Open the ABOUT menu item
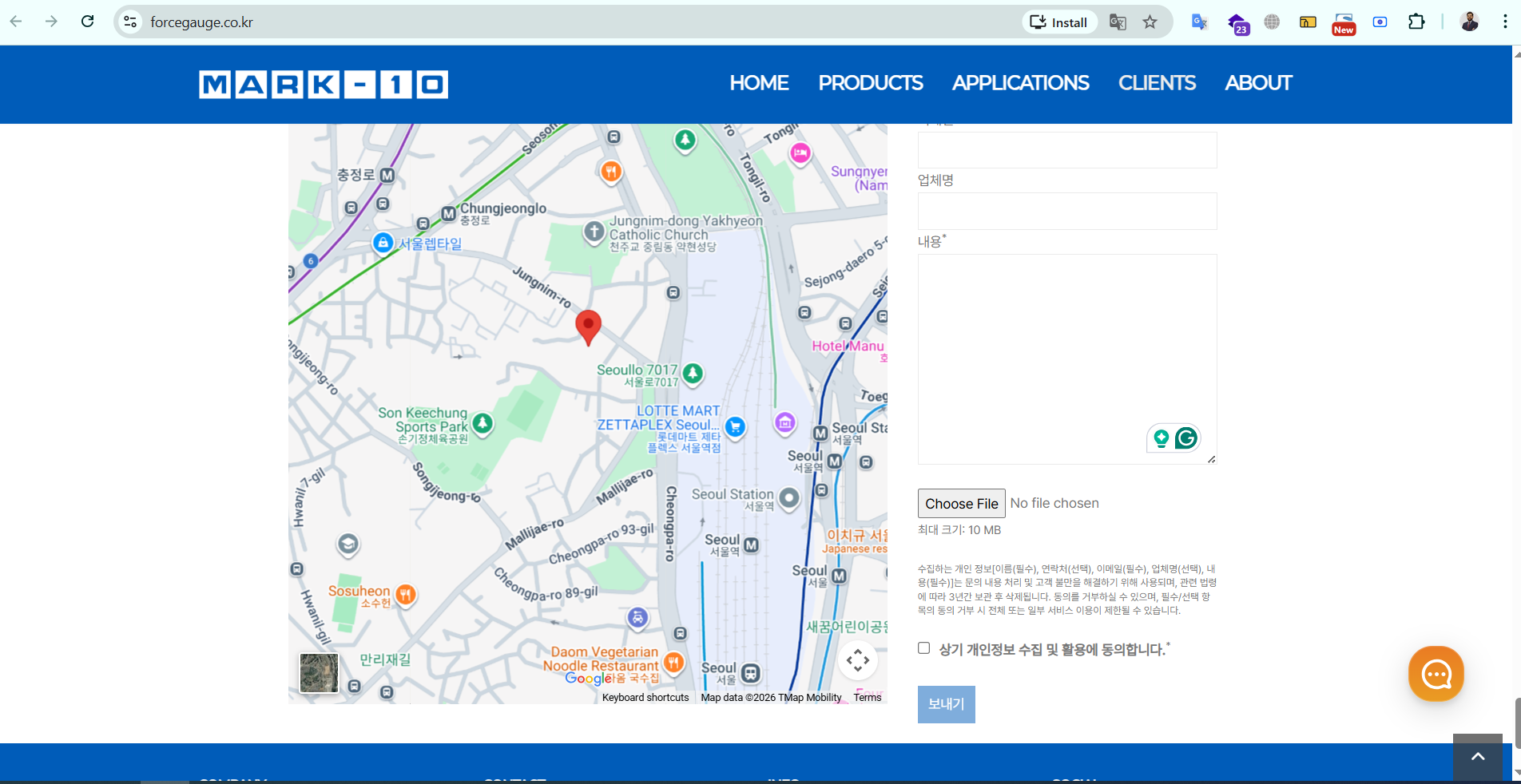 [x=1258, y=83]
